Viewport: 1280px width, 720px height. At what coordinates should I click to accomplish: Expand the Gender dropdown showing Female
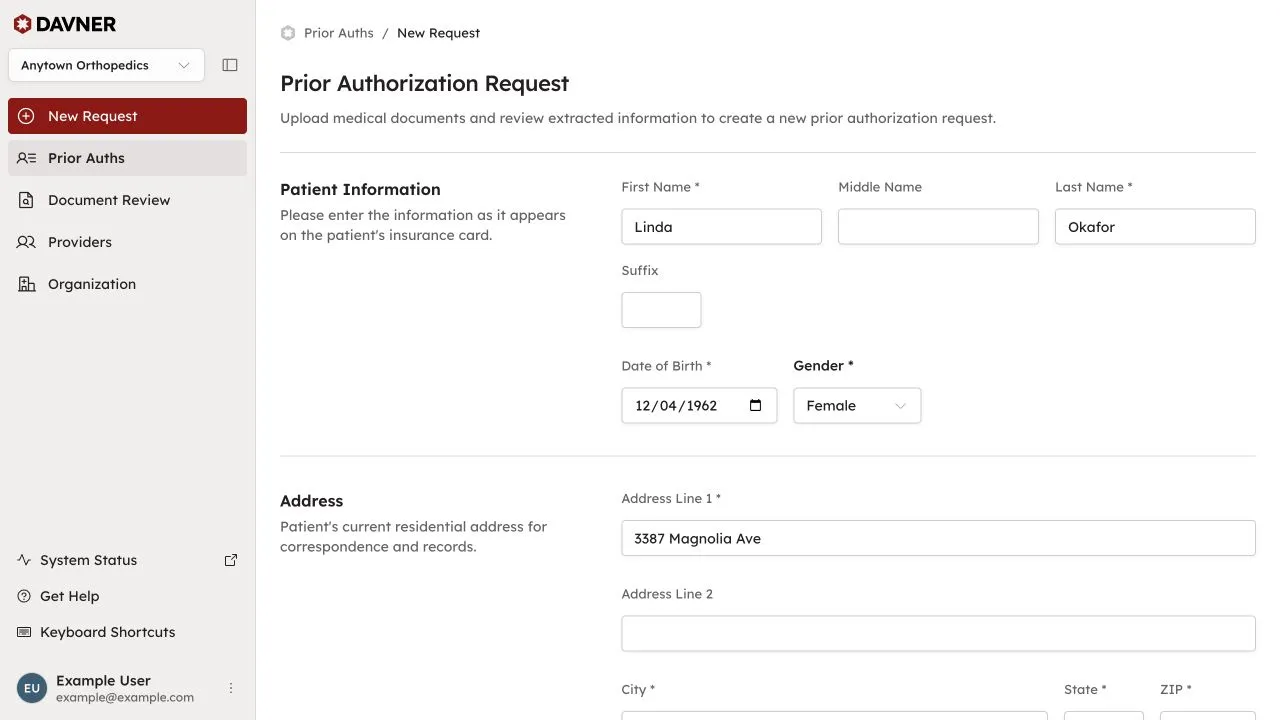tap(857, 405)
